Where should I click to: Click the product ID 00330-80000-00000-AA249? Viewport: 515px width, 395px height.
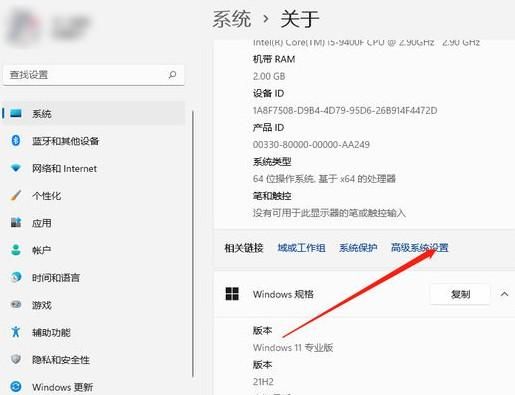point(311,144)
